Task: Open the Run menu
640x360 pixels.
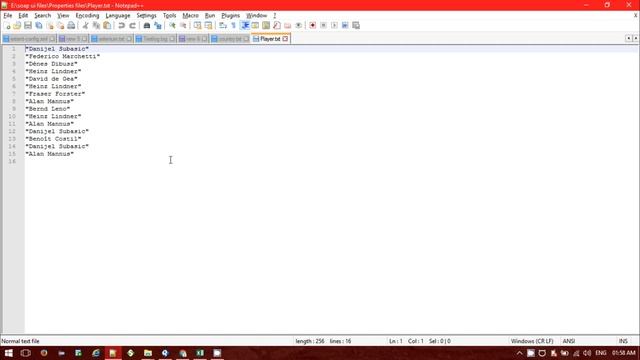Action: 210,16
